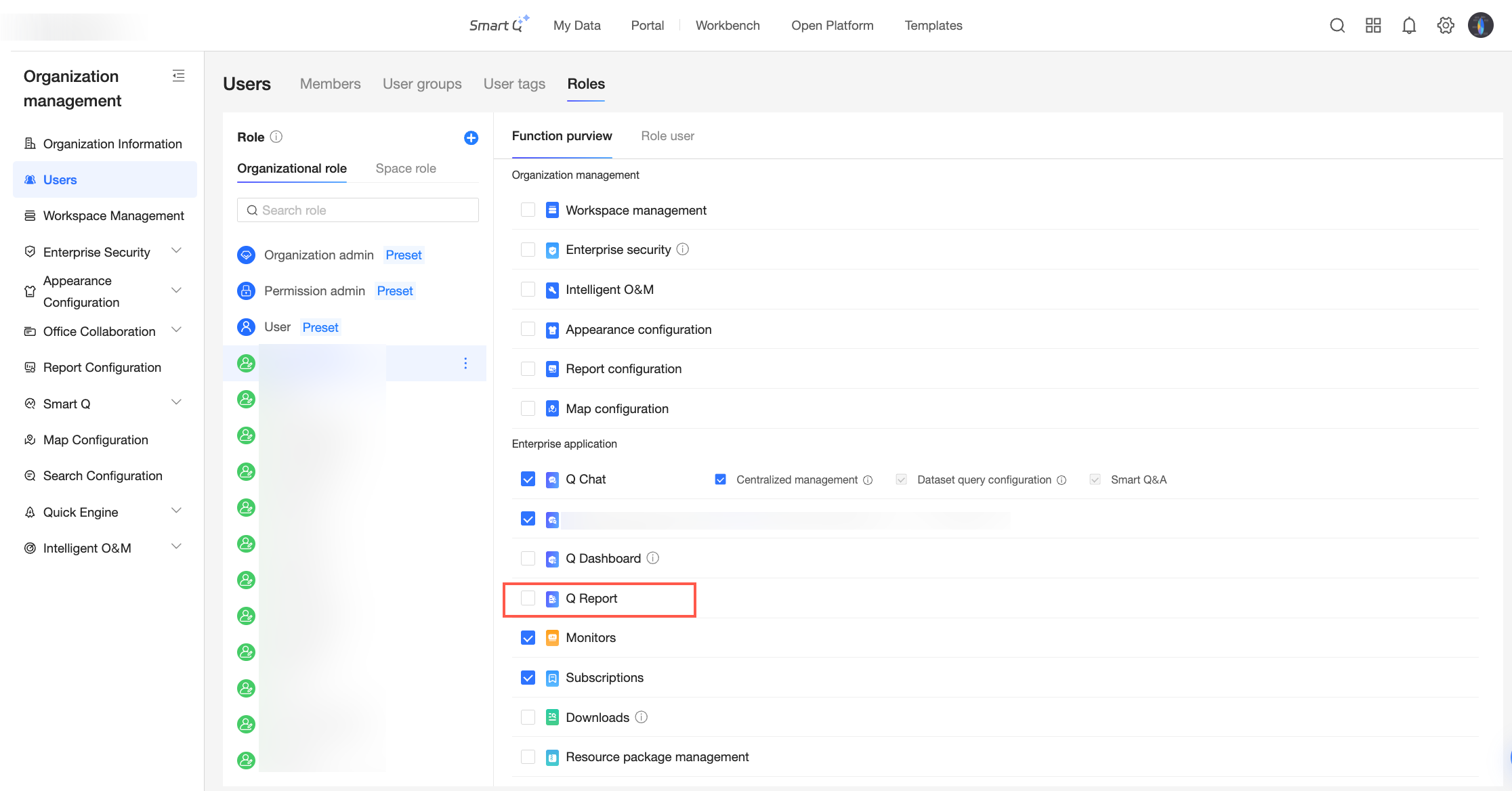Open the apps grid icon
The width and height of the screenshot is (1512, 791).
(1373, 26)
